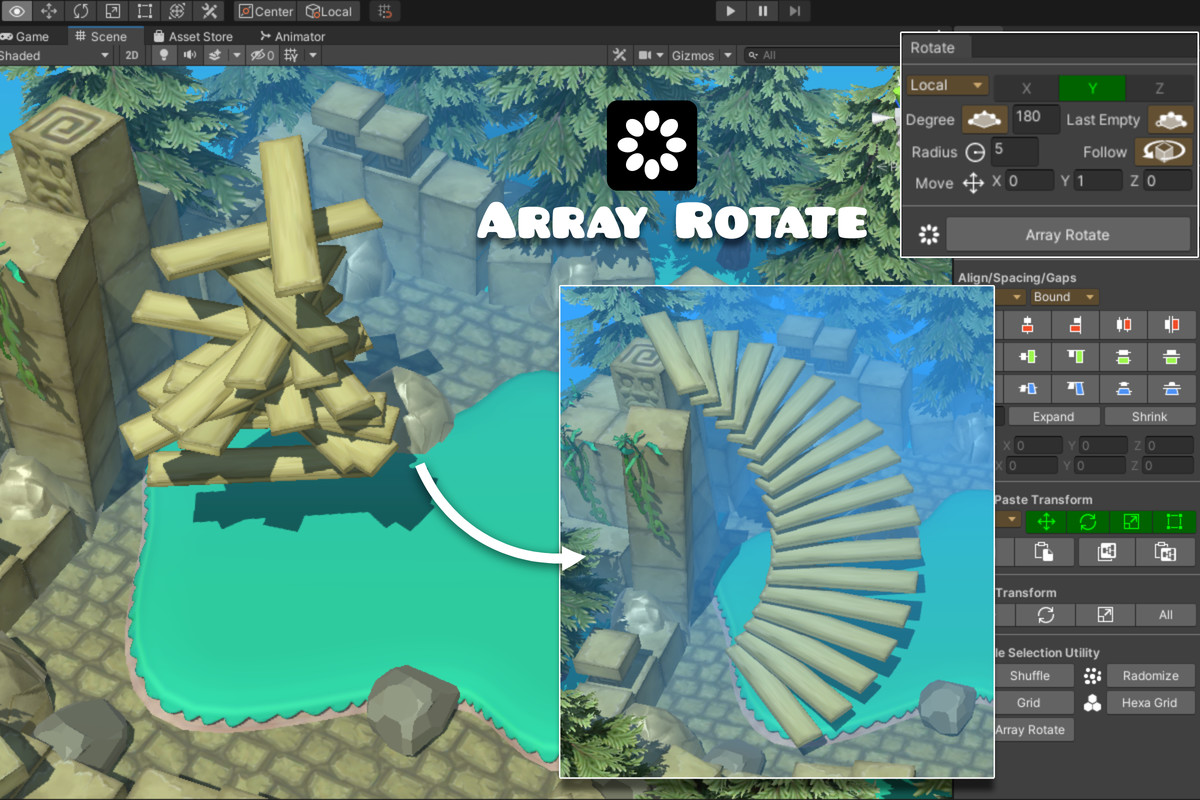Click the green align-top icon
Screen dimensions: 1200x800
point(1075,356)
